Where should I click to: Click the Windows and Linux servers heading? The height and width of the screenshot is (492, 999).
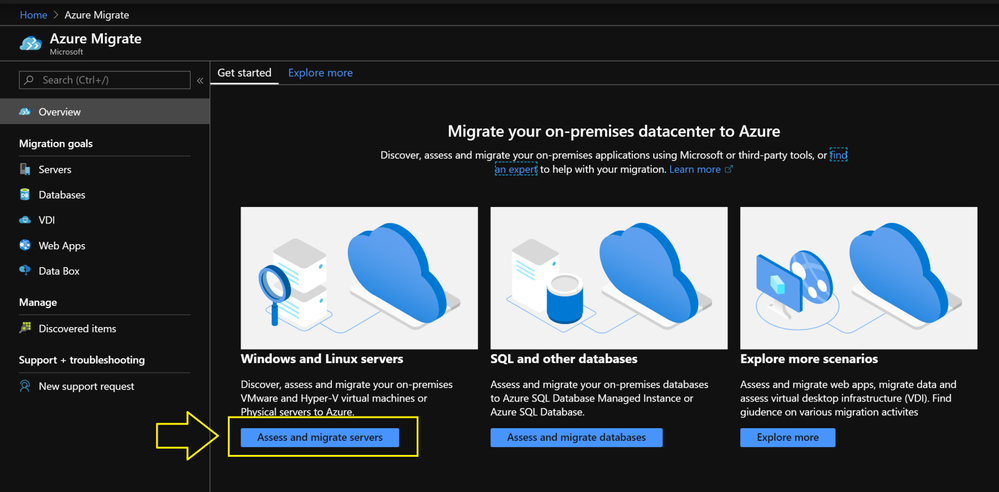coord(322,359)
